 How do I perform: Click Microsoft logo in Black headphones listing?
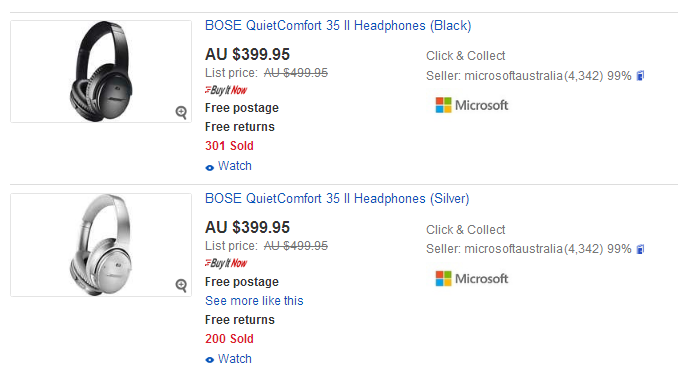tap(472, 105)
